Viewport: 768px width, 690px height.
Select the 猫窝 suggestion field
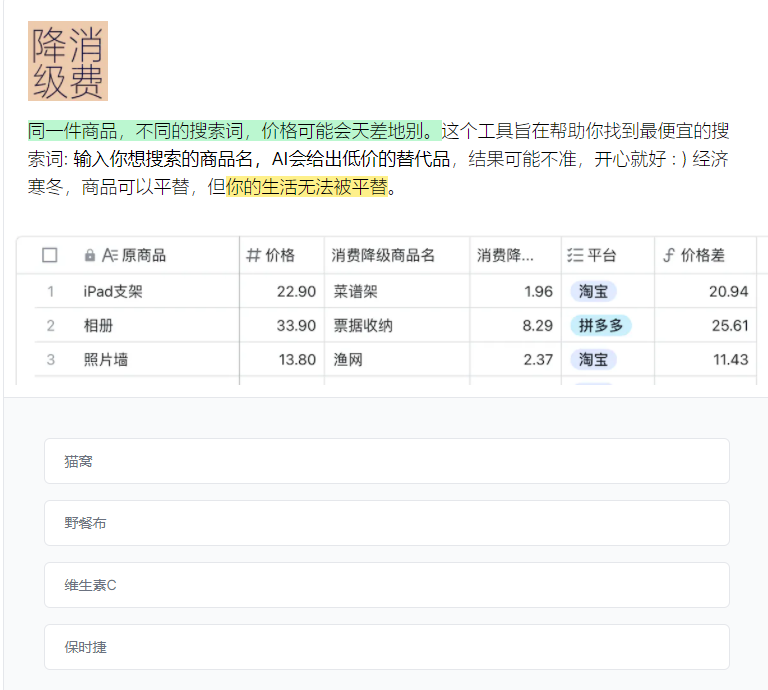coord(386,461)
